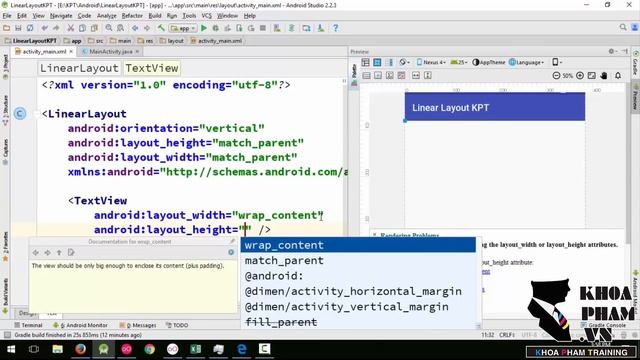Open Firefox from the taskbar
This screenshot has height=360, width=640.
coord(80,349)
